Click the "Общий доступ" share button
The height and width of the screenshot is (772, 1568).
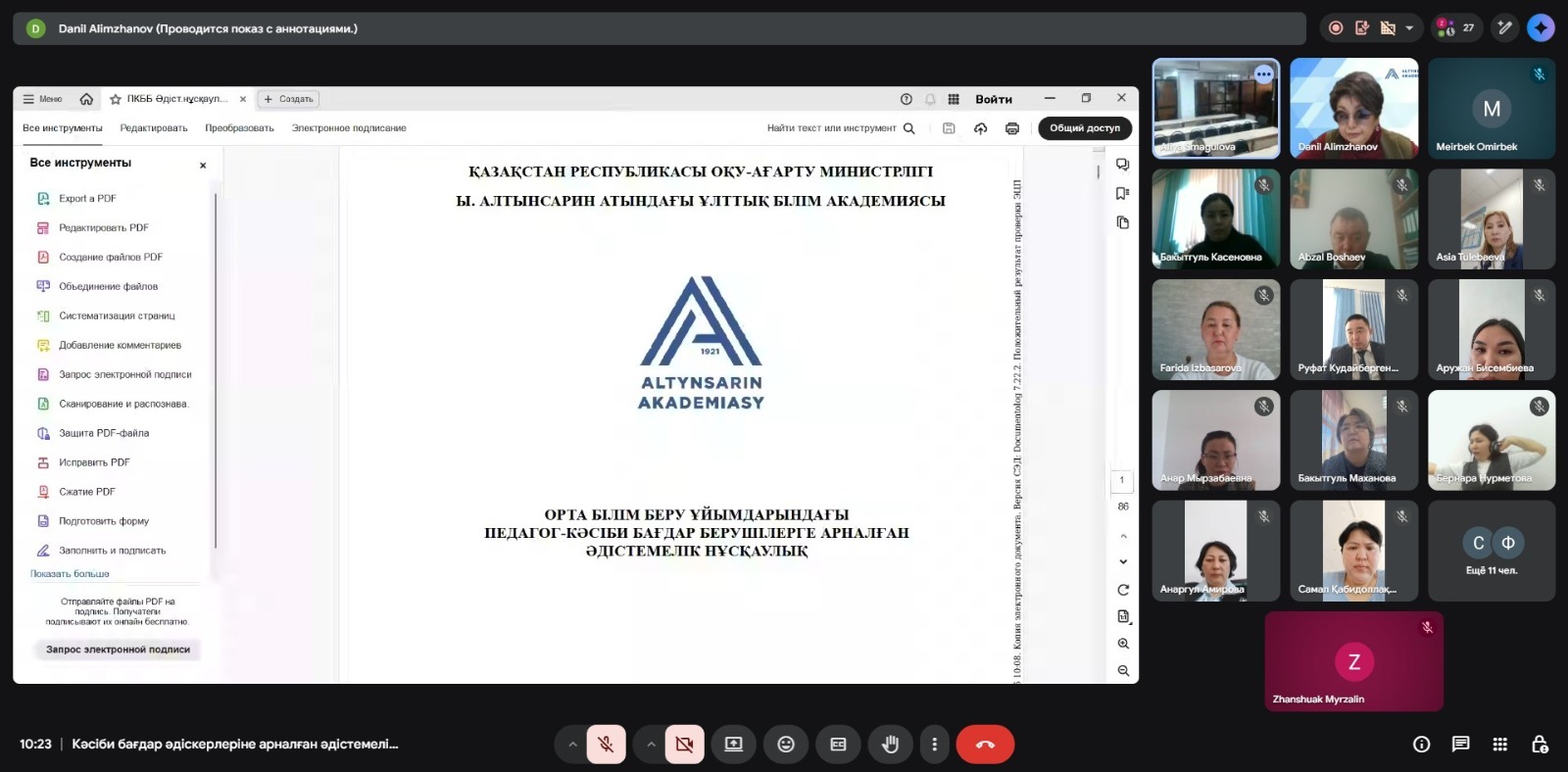pyautogui.click(x=1084, y=128)
